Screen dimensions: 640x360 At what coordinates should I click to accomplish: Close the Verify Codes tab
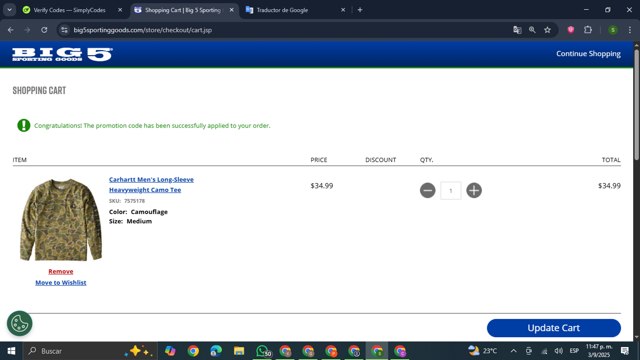[120, 10]
